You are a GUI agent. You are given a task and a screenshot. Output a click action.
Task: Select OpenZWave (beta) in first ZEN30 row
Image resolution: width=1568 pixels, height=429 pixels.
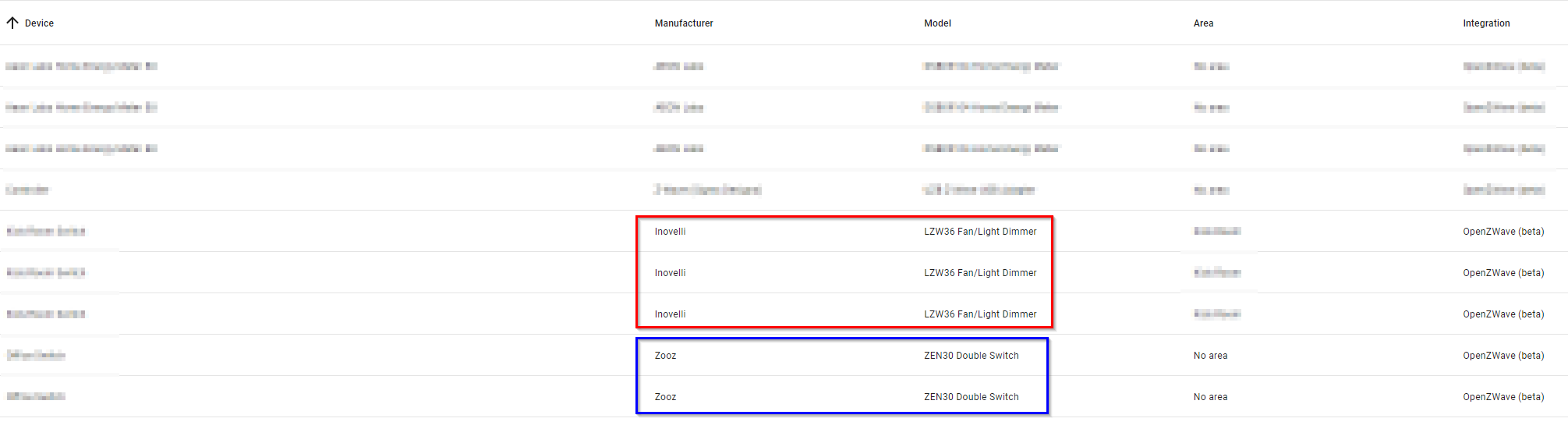coord(1503,356)
